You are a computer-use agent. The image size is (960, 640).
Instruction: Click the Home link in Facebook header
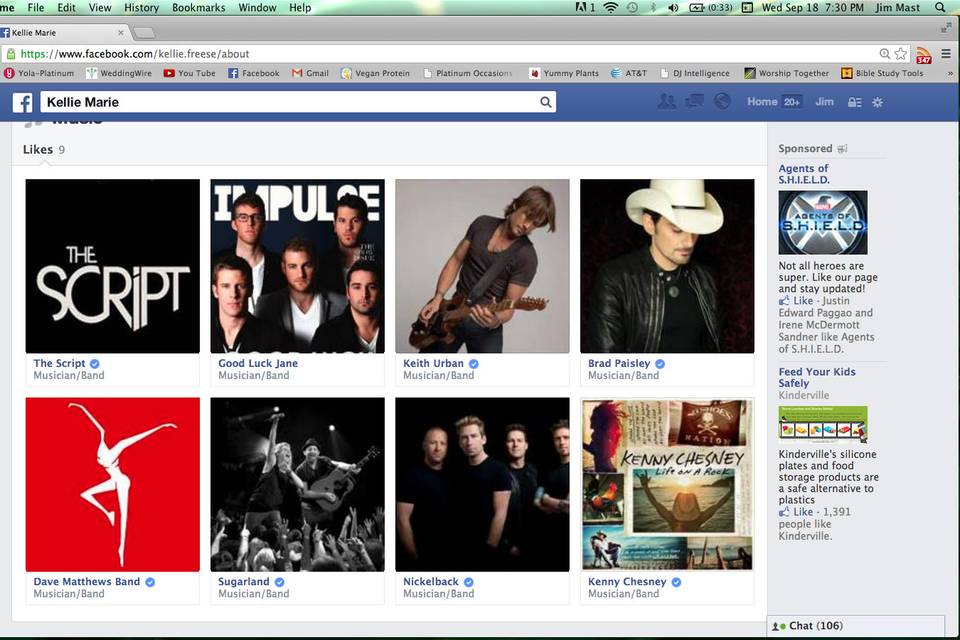point(762,102)
